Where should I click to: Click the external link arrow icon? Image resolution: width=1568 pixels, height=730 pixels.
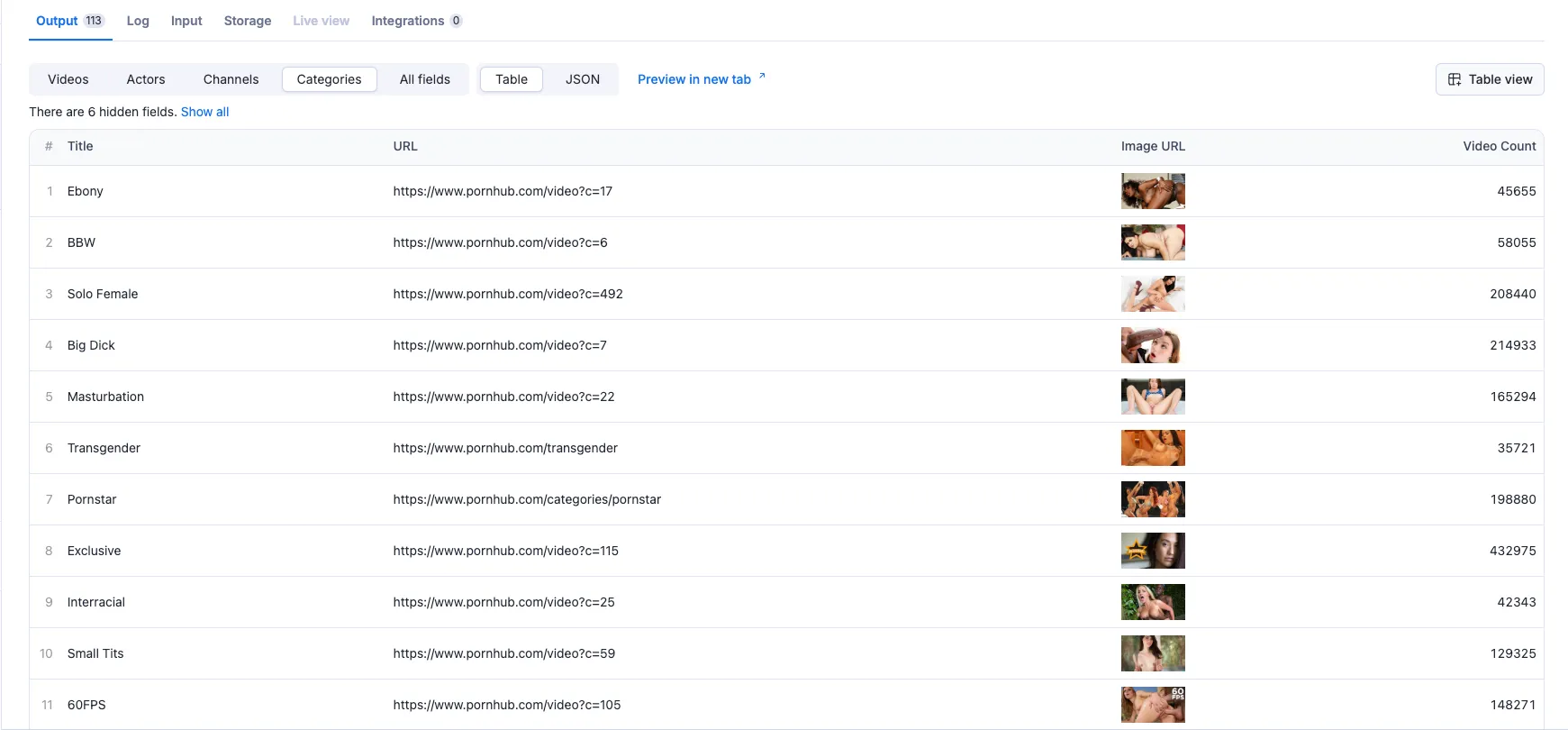coord(762,76)
